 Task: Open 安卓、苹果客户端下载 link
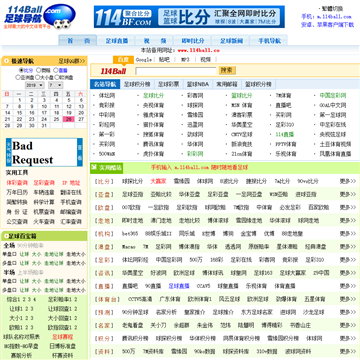[x=328, y=24]
